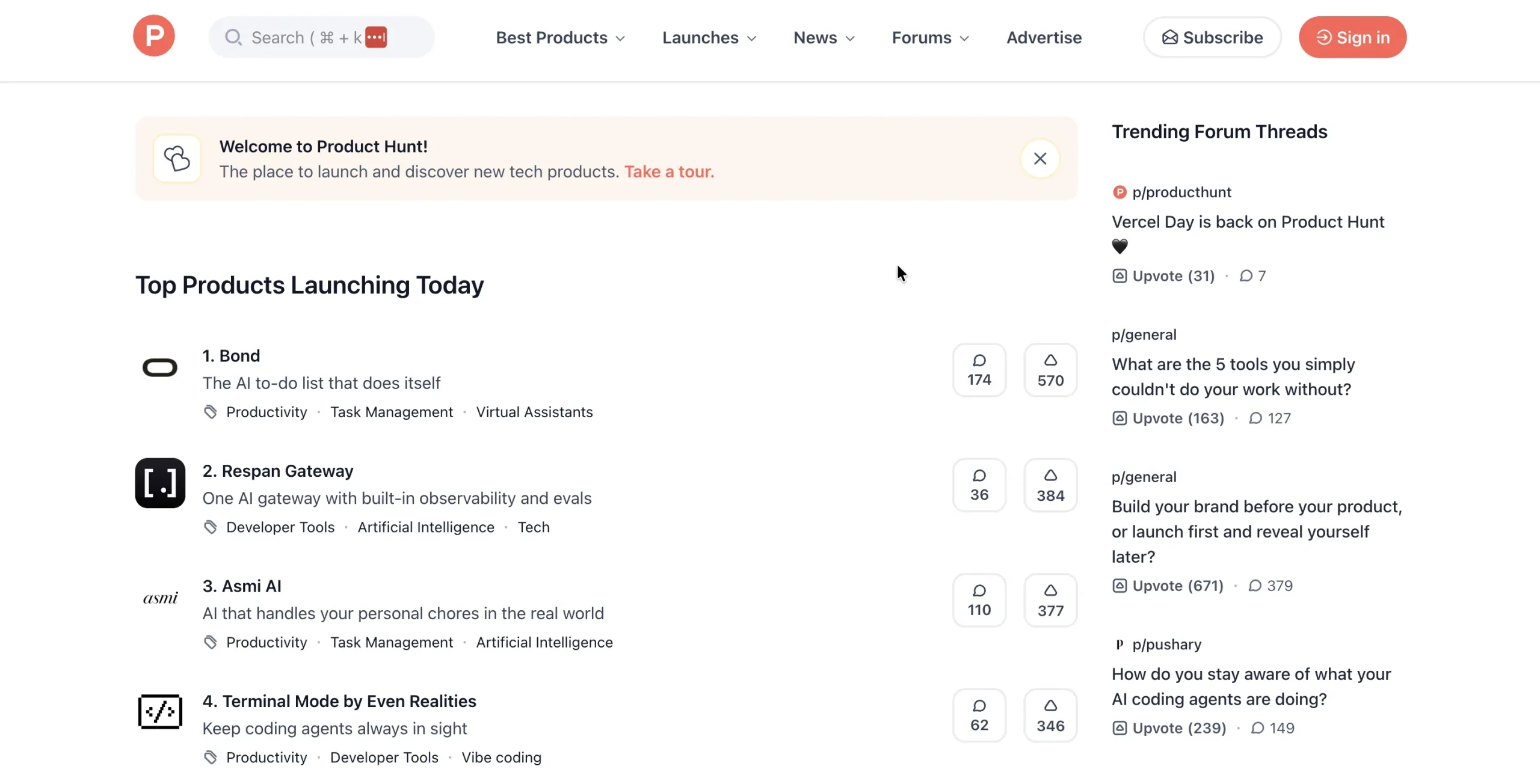
Task: Click the p/pushary forum avatar icon
Action: point(1120,645)
